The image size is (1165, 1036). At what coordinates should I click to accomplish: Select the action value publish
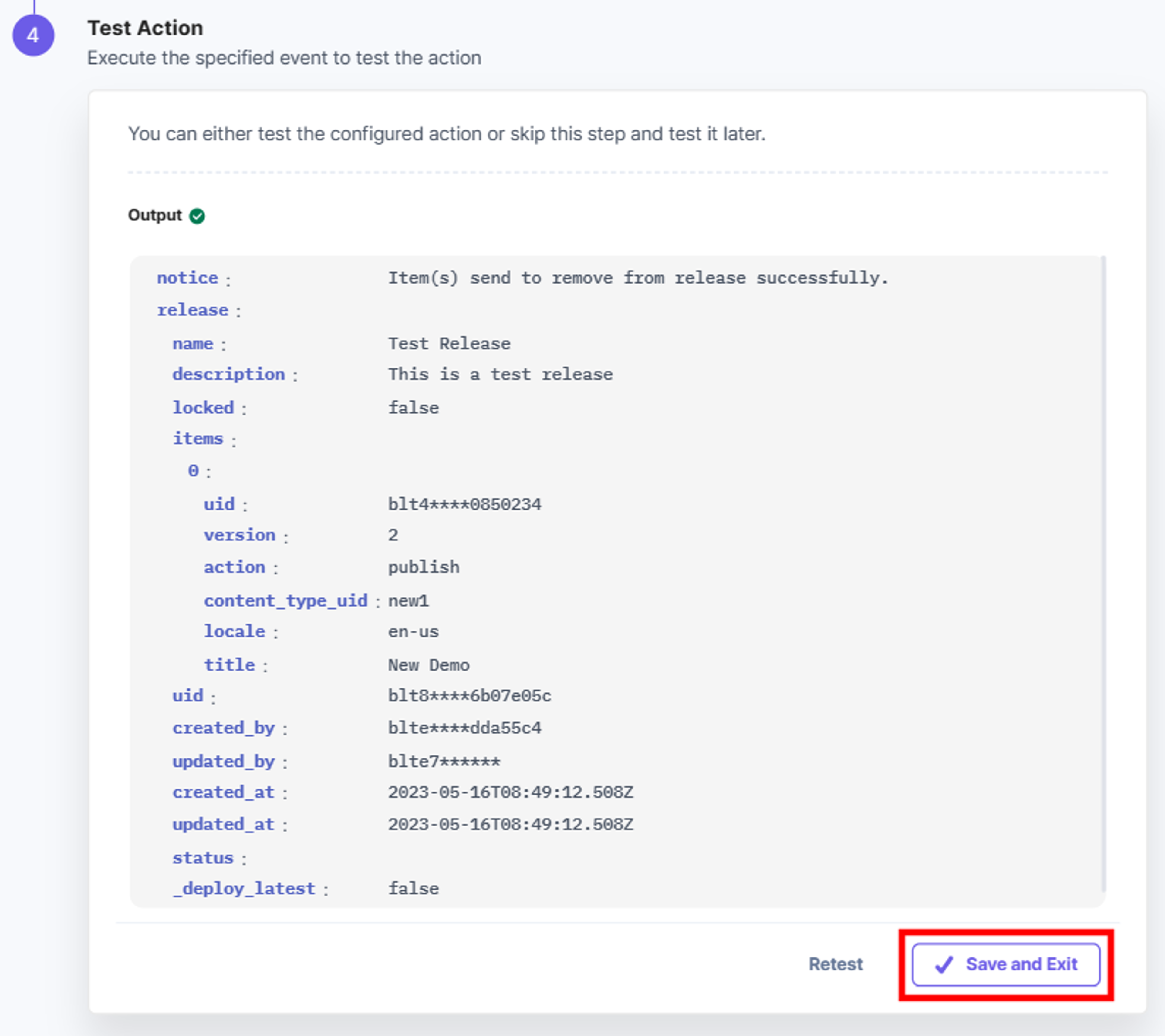coord(424,567)
